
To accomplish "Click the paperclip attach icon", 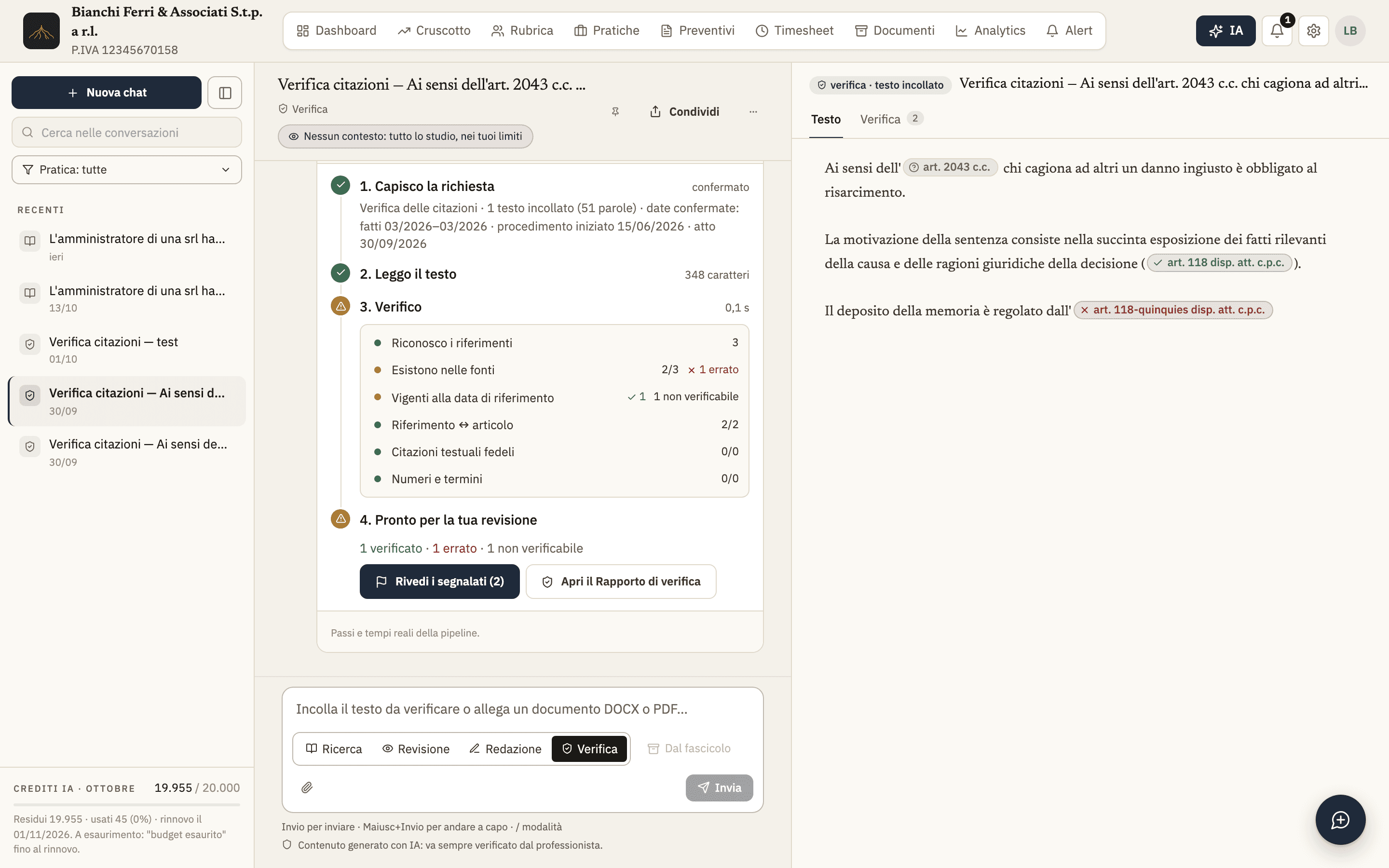I will click(x=307, y=787).
